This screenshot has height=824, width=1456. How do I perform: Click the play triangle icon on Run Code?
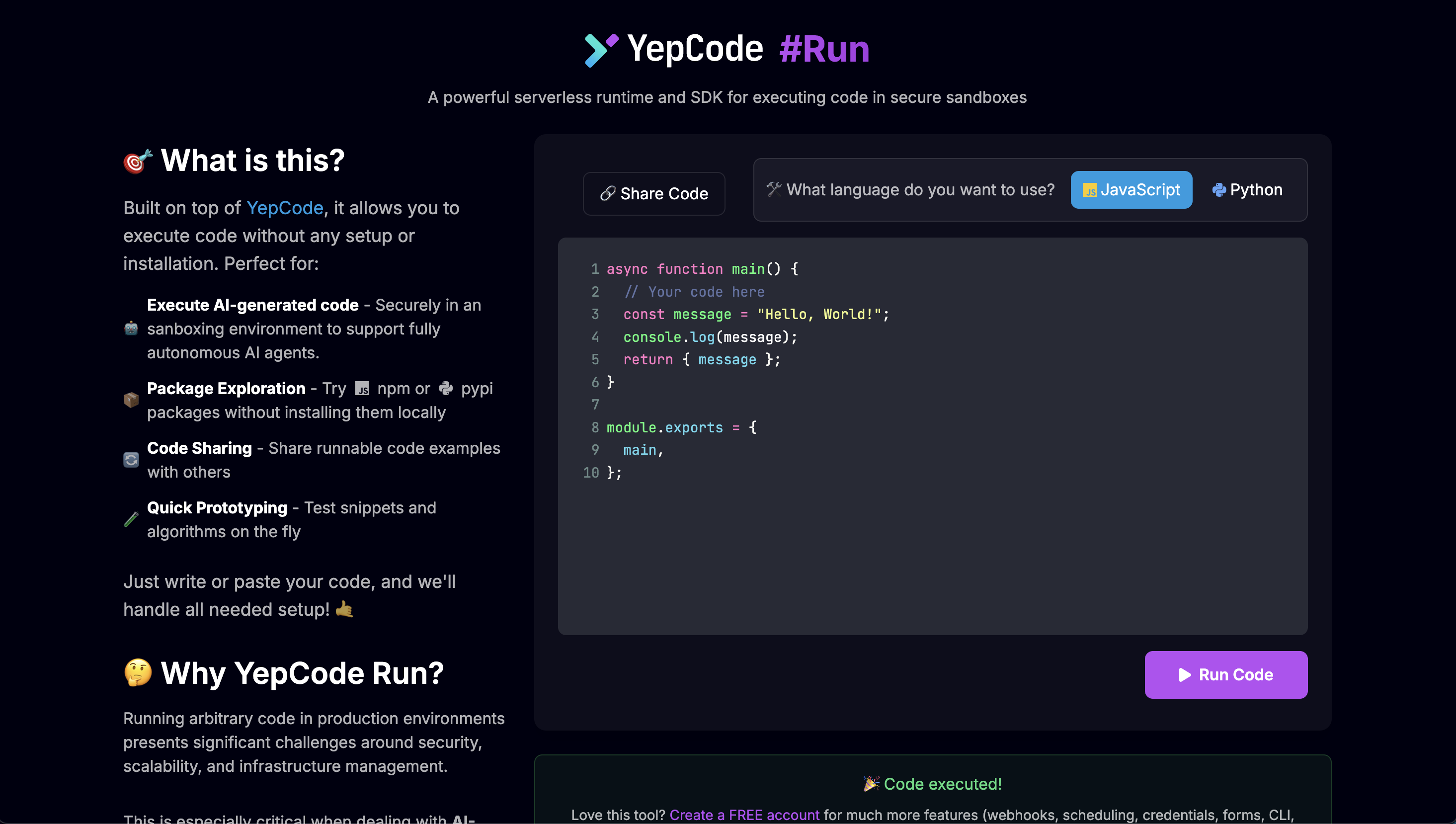[x=1184, y=674]
